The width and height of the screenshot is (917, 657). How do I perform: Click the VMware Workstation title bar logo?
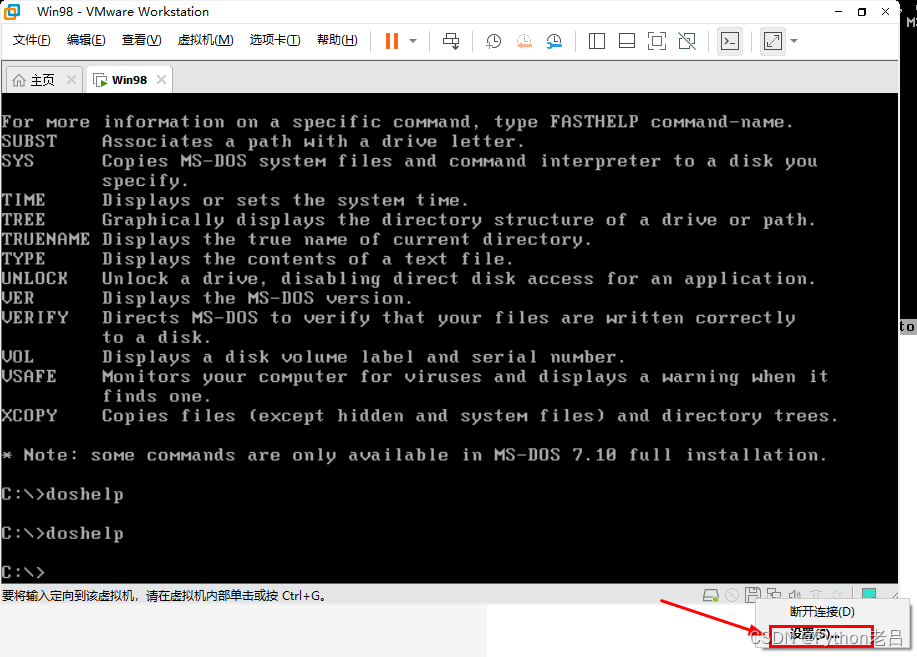coord(12,12)
